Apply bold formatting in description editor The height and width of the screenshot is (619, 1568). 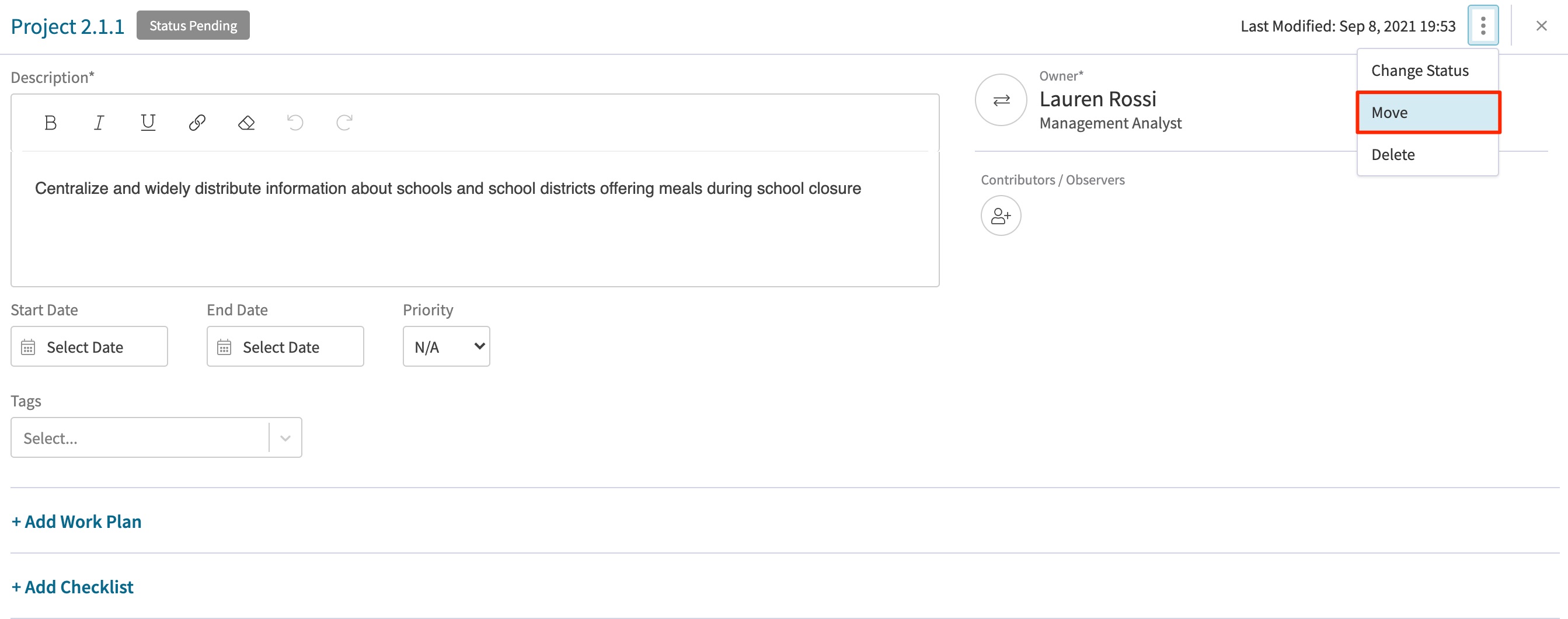click(x=51, y=123)
